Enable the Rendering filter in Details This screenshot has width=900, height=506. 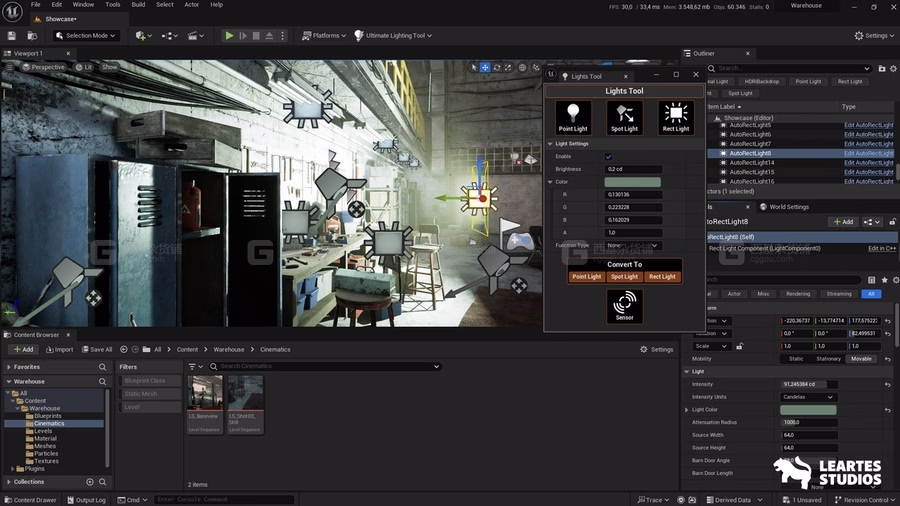coord(798,294)
